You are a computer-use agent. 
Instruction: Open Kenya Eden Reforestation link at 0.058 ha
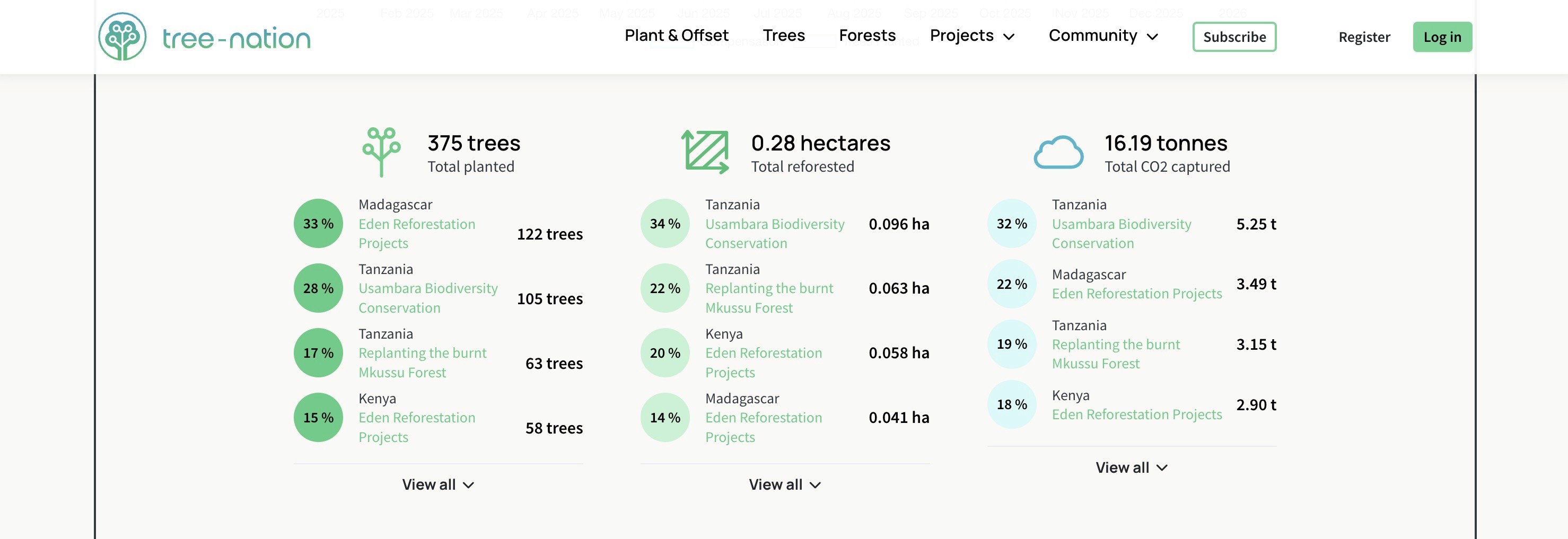[763, 363]
